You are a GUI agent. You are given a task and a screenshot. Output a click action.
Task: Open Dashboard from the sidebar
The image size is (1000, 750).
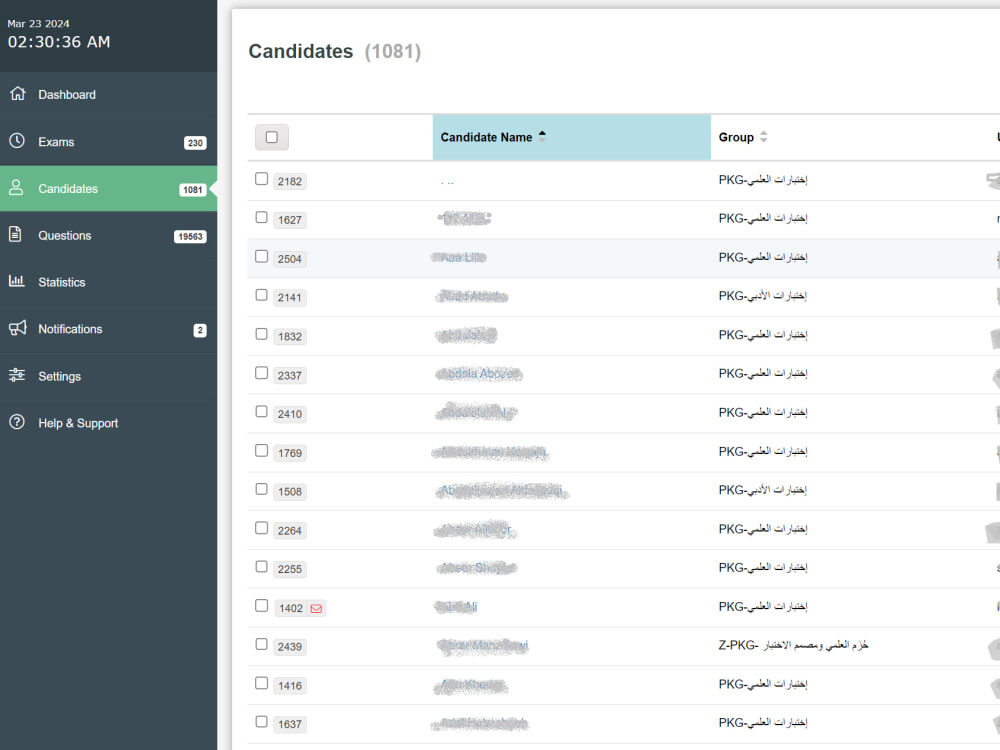108,94
